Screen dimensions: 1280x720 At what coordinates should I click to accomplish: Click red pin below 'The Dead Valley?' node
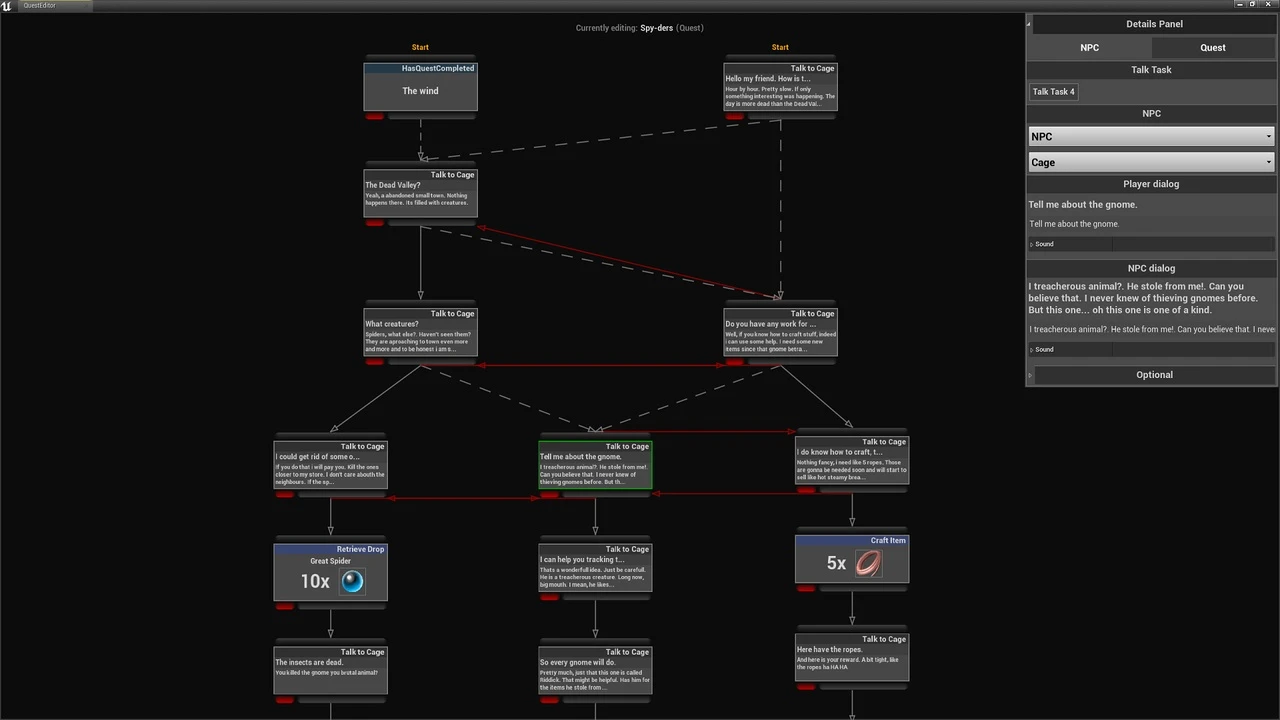374,223
